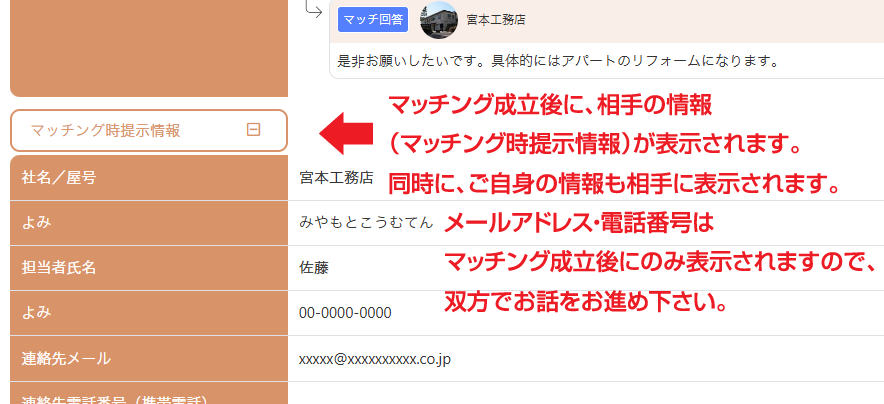Click the red メールアドレス・電話番号は annotation text
The height and width of the screenshot is (404, 884).
click(x=580, y=222)
